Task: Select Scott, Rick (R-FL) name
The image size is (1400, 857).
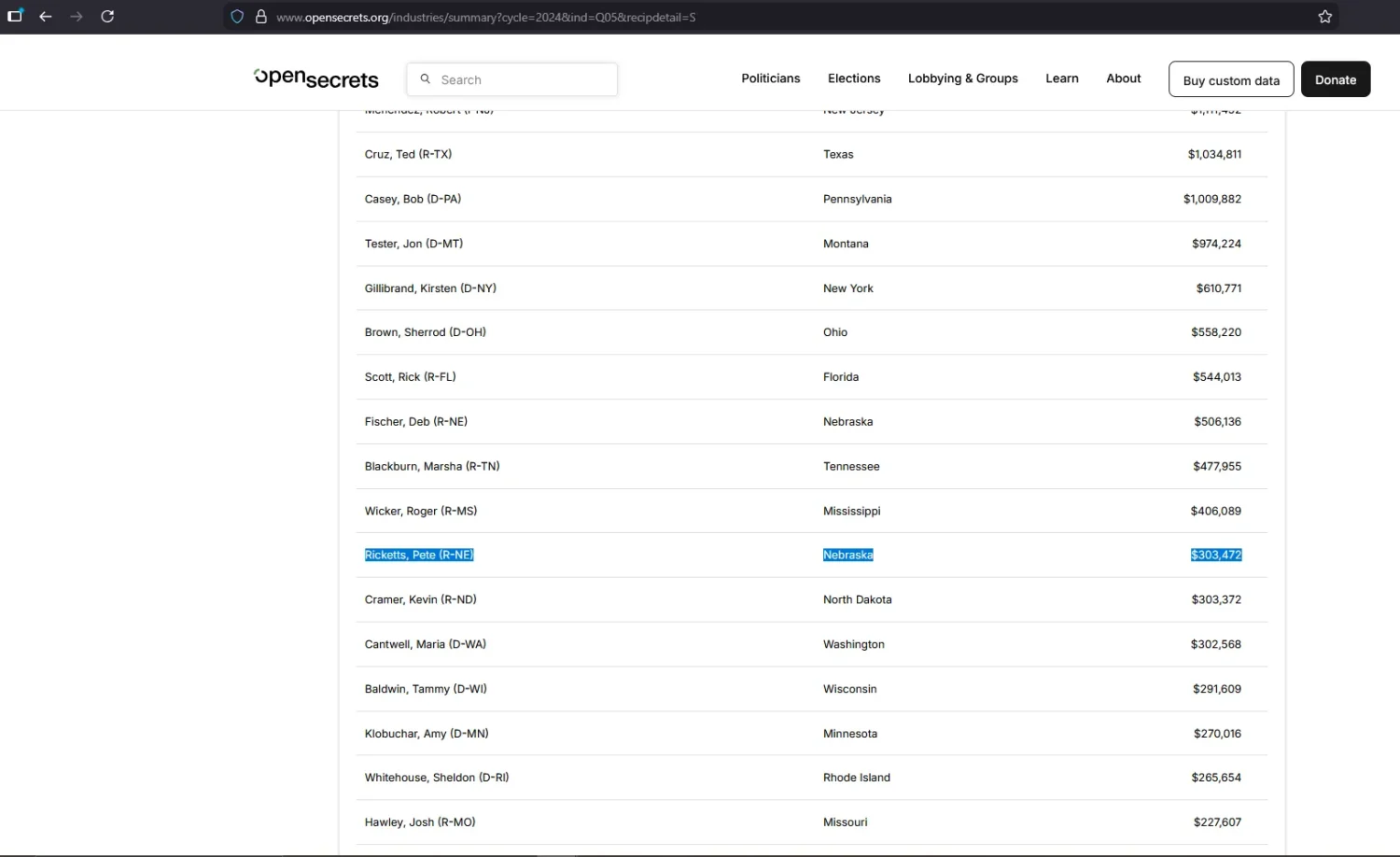Action: pos(411,378)
